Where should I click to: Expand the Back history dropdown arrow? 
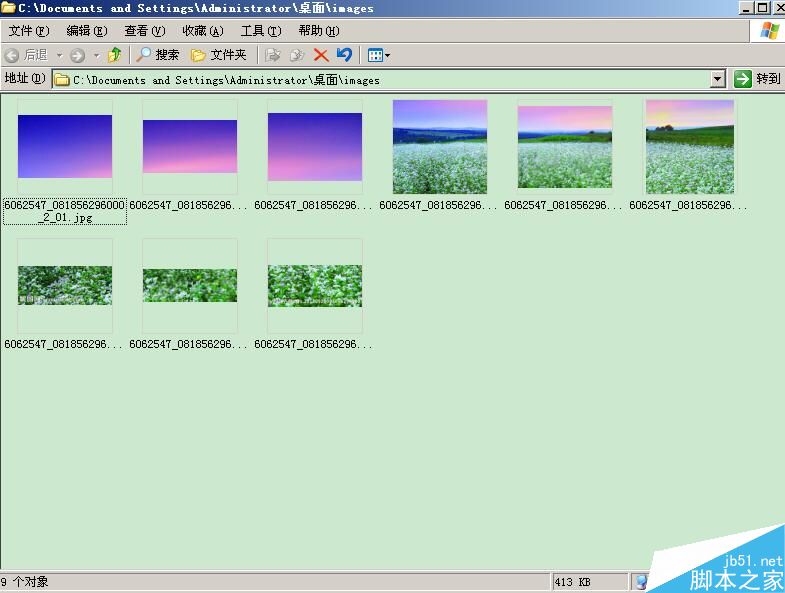pos(60,55)
